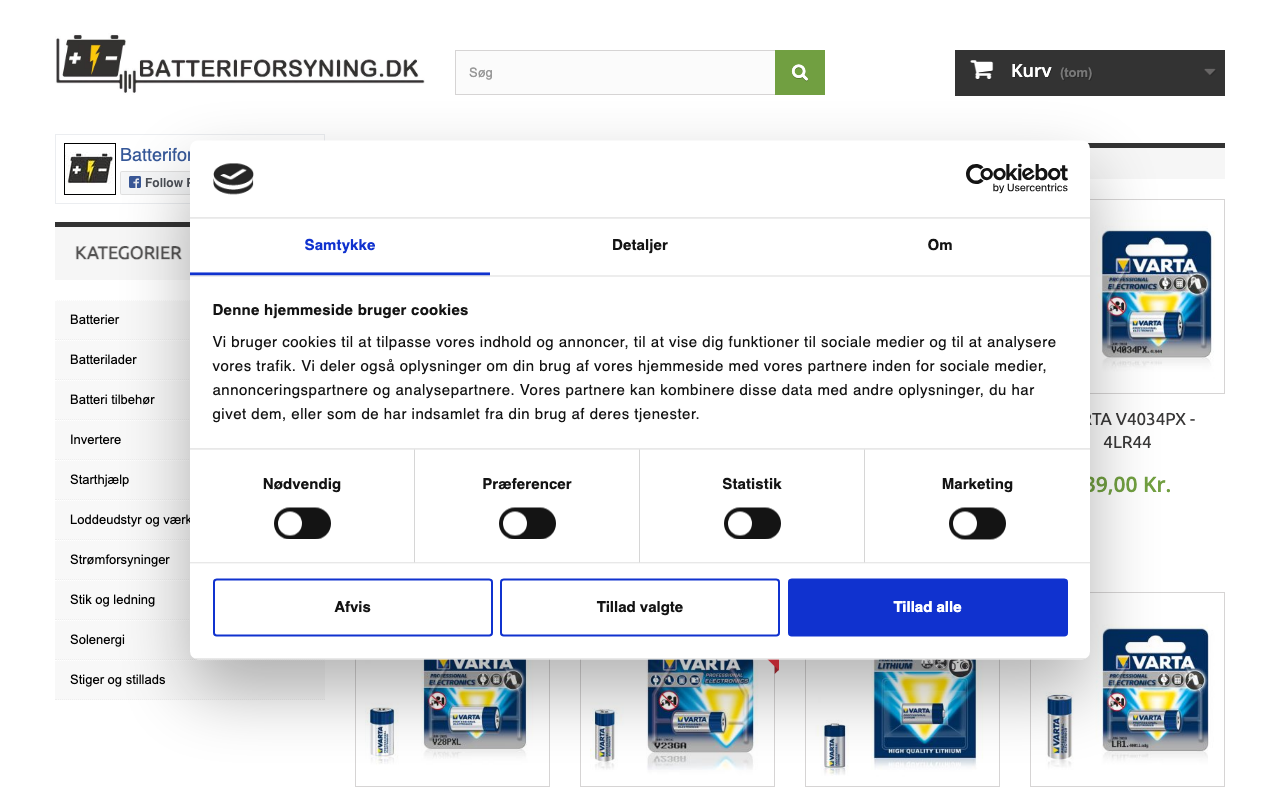Click the 'Denne hjemmeside bruger cookies' heading
This screenshot has height=800, width=1280.
(x=341, y=310)
